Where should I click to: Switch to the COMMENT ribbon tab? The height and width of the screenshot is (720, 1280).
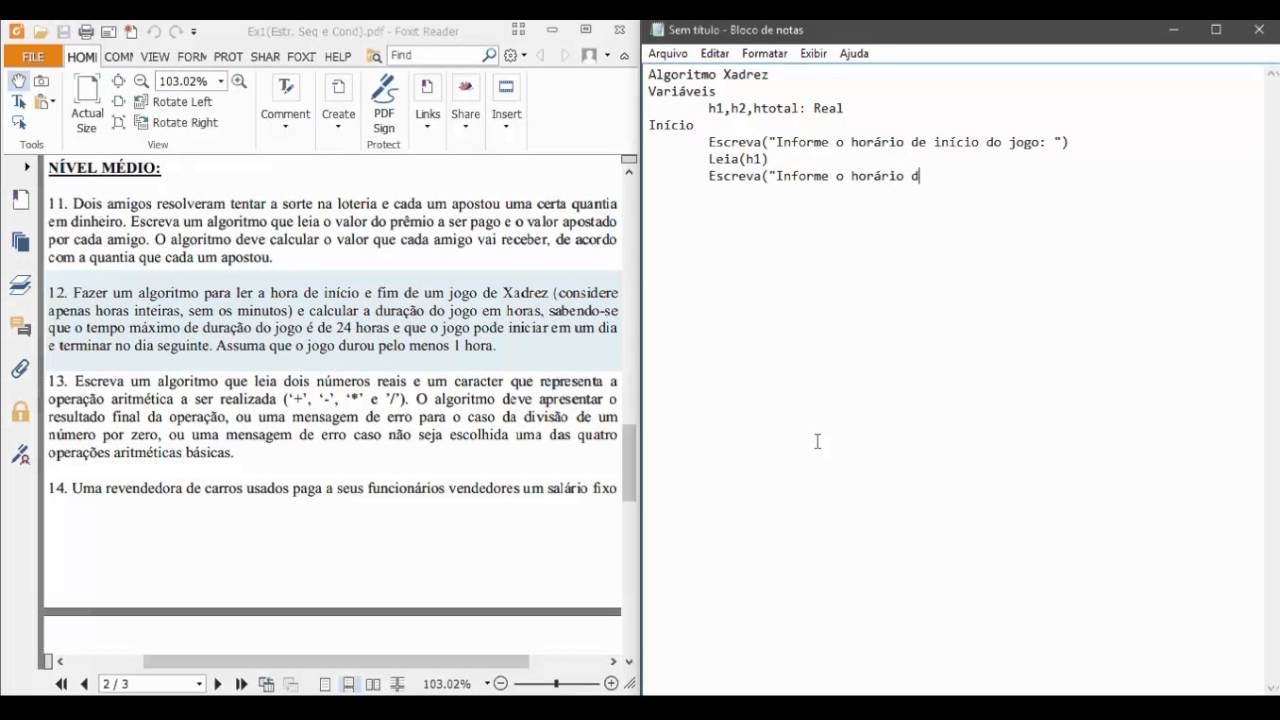coord(118,57)
